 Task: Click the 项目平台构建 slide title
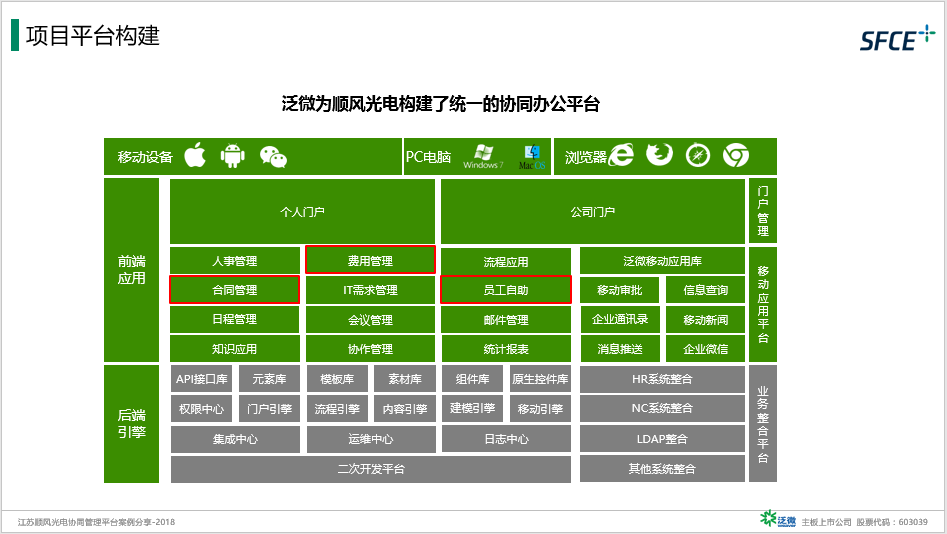tap(92, 36)
